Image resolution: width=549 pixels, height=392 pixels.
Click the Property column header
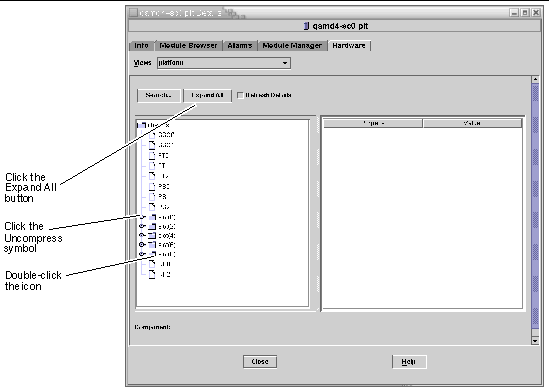pos(373,123)
